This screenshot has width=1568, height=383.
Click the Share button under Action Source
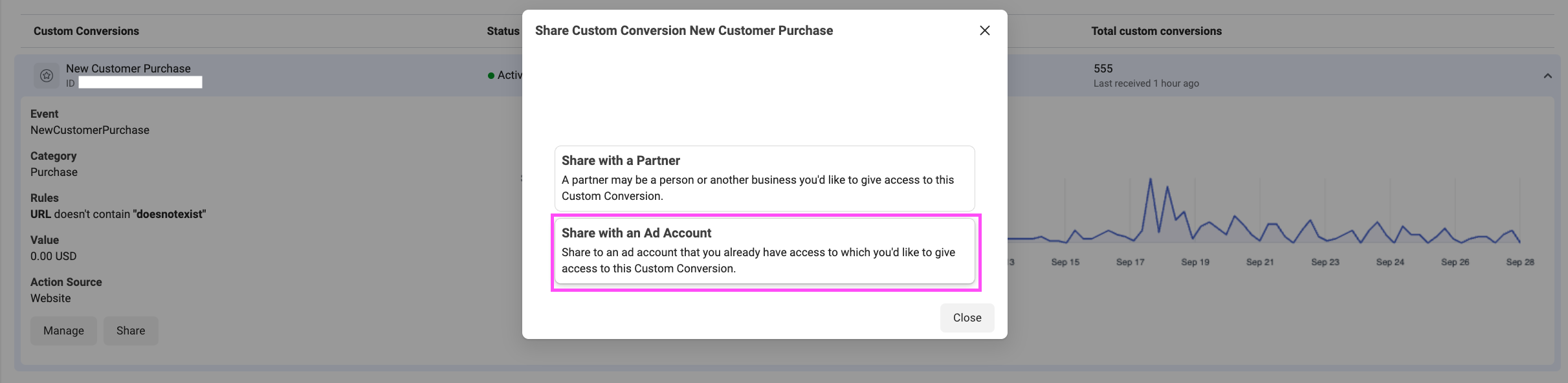point(131,331)
